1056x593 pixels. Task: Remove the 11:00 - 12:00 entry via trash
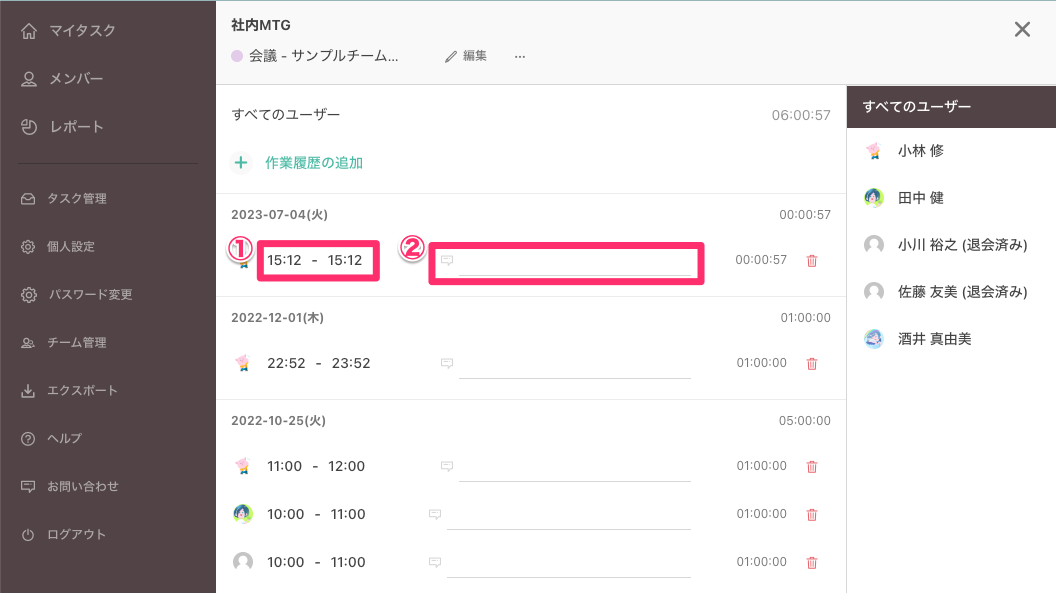[x=811, y=467]
